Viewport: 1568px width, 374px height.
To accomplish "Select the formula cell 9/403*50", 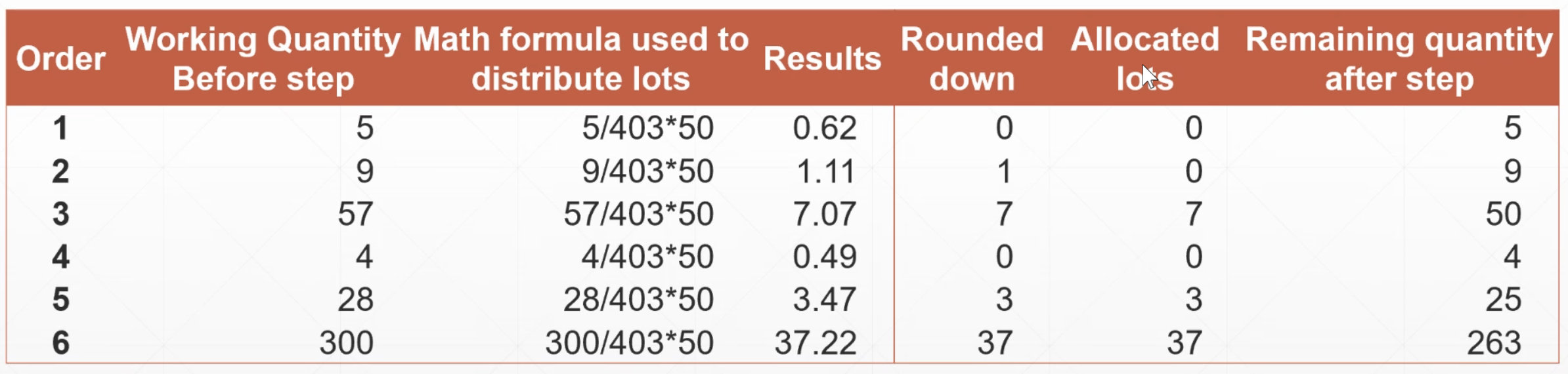I will pyautogui.click(x=647, y=171).
